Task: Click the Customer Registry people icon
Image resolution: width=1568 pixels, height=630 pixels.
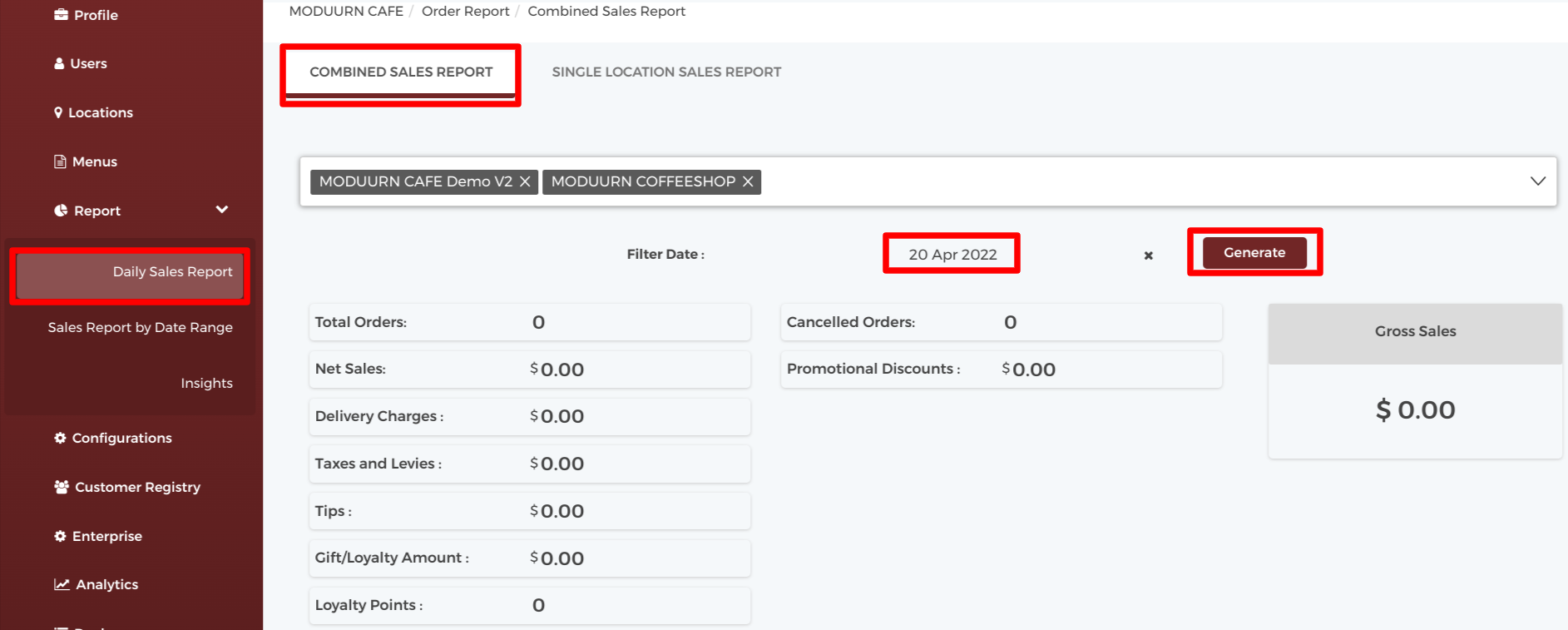Action: coord(62,487)
